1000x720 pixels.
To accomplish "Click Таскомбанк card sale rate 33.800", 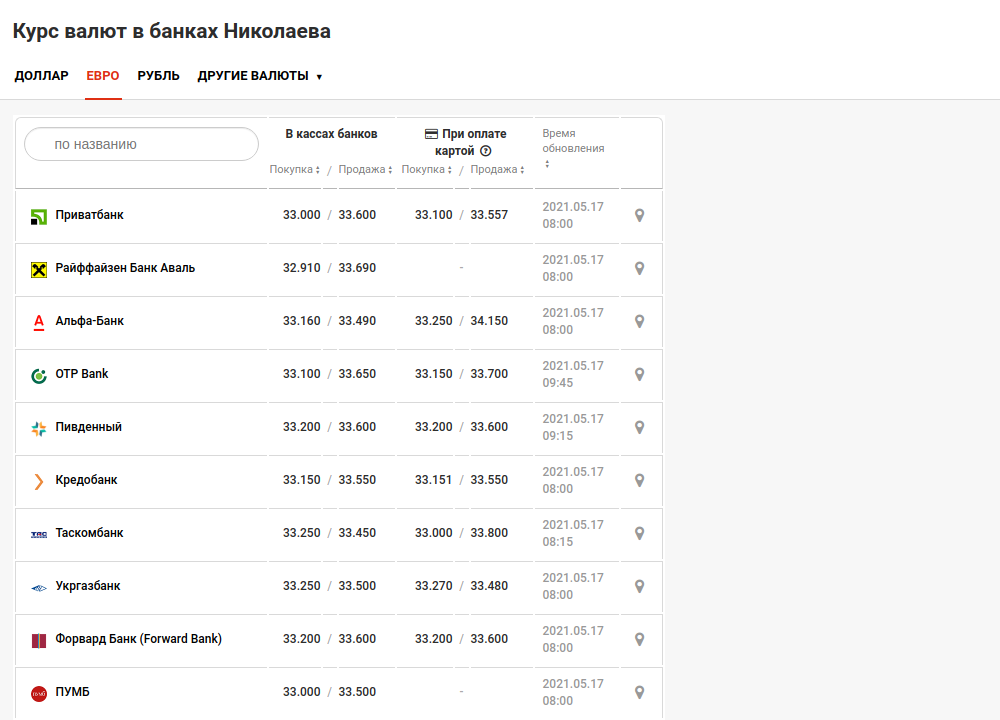I will [489, 533].
